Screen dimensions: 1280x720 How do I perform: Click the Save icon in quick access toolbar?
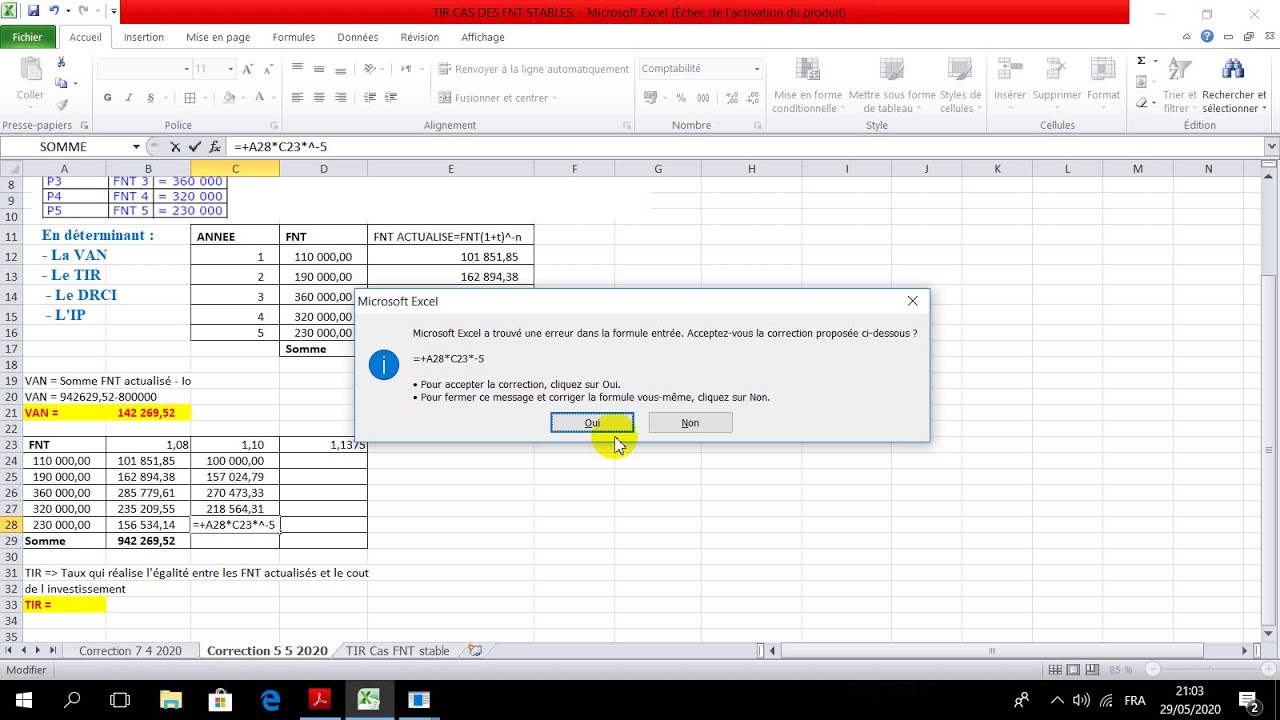tap(33, 12)
